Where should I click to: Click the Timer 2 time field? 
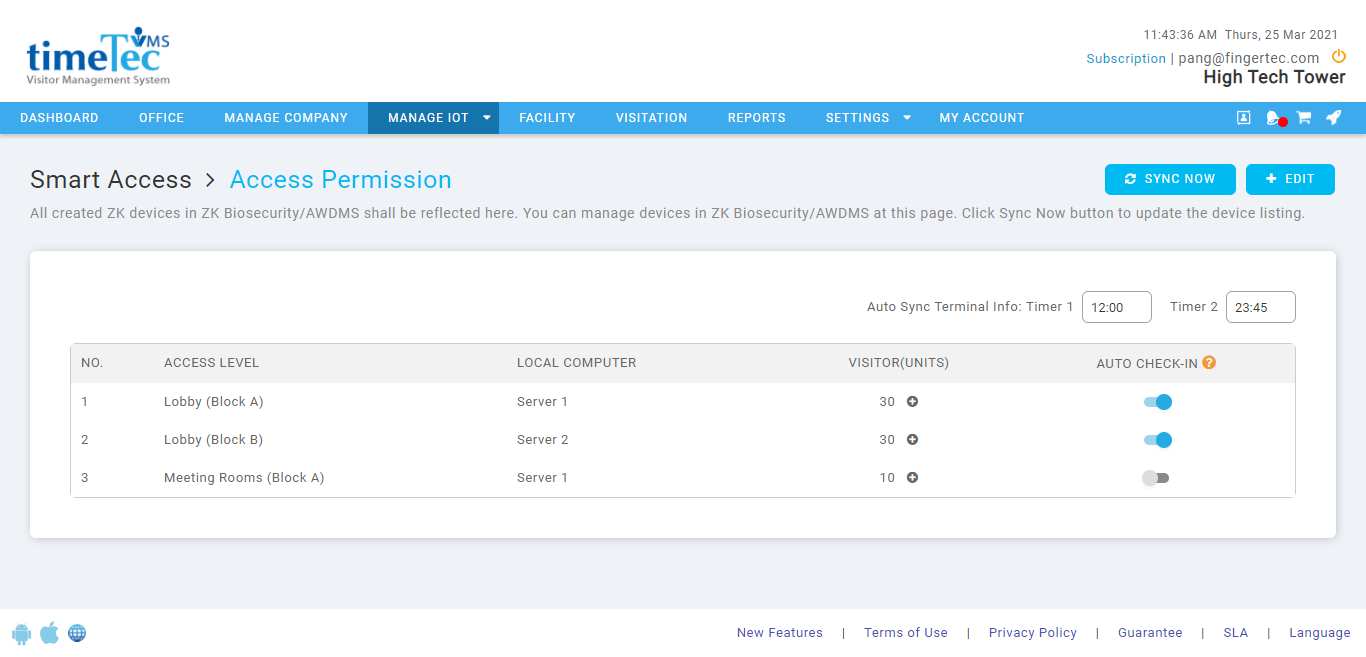click(x=1261, y=307)
